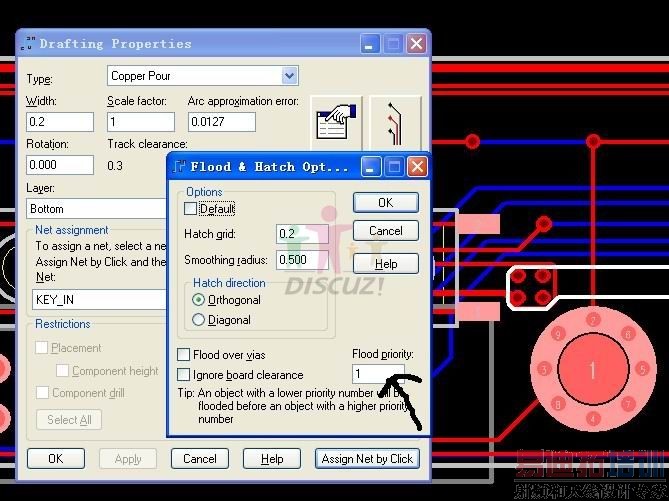The height and width of the screenshot is (501, 669).
Task: Click Help at bottom of Drafting Properties
Action: point(272,459)
